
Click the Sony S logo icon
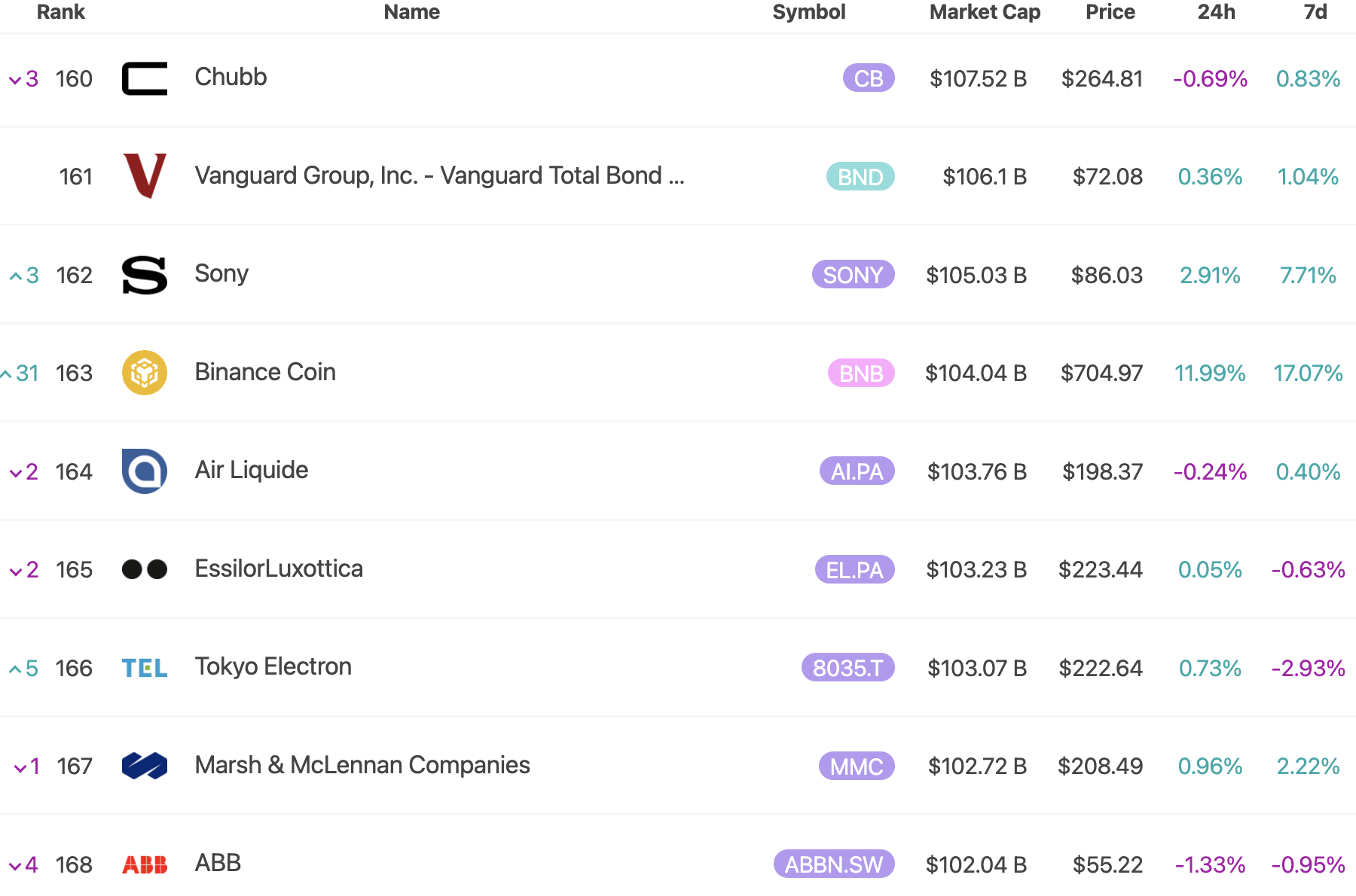click(145, 275)
